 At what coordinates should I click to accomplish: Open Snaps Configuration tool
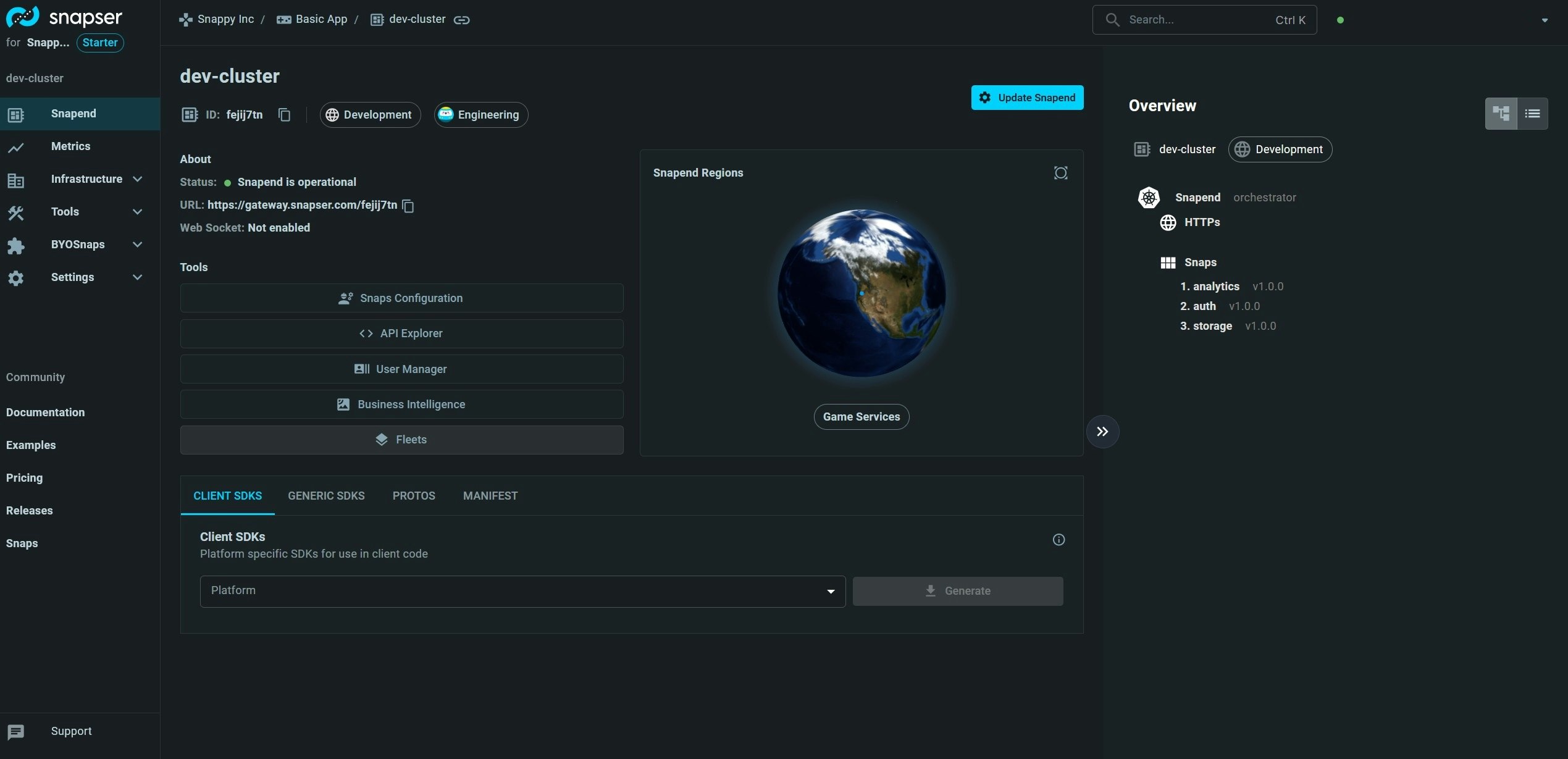(x=401, y=298)
